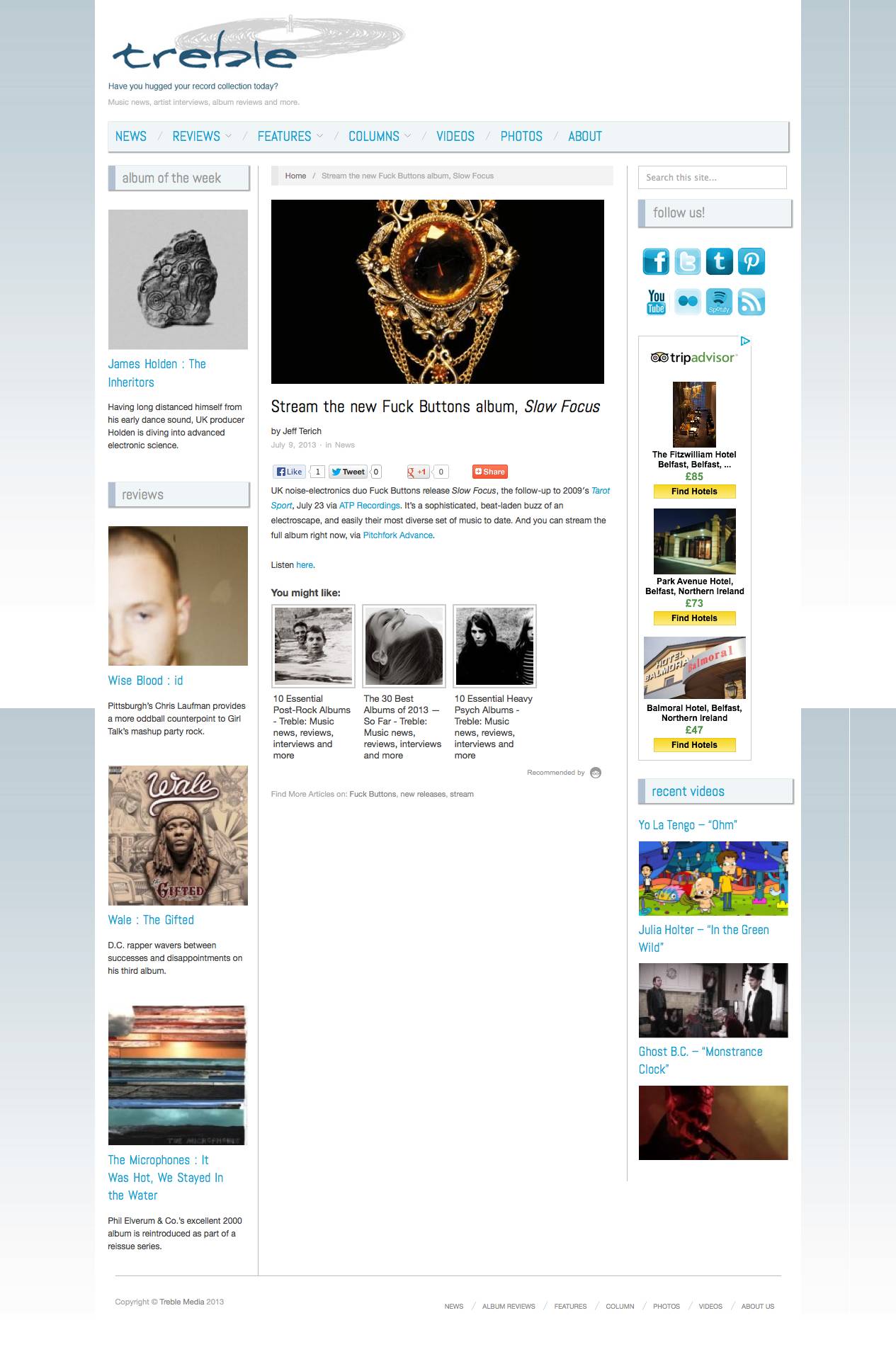Screen dimensions: 896x1347
Task: Expand the Features menu dropdown arrow
Action: click(319, 136)
